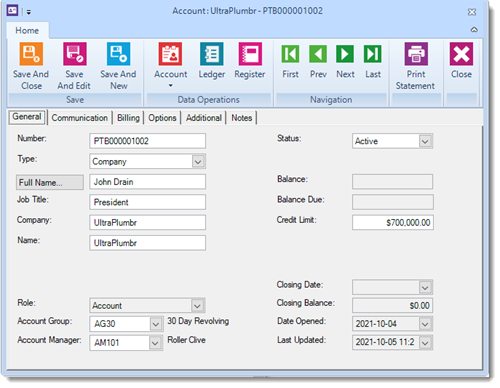Switch to the Communication tab

tap(79, 118)
